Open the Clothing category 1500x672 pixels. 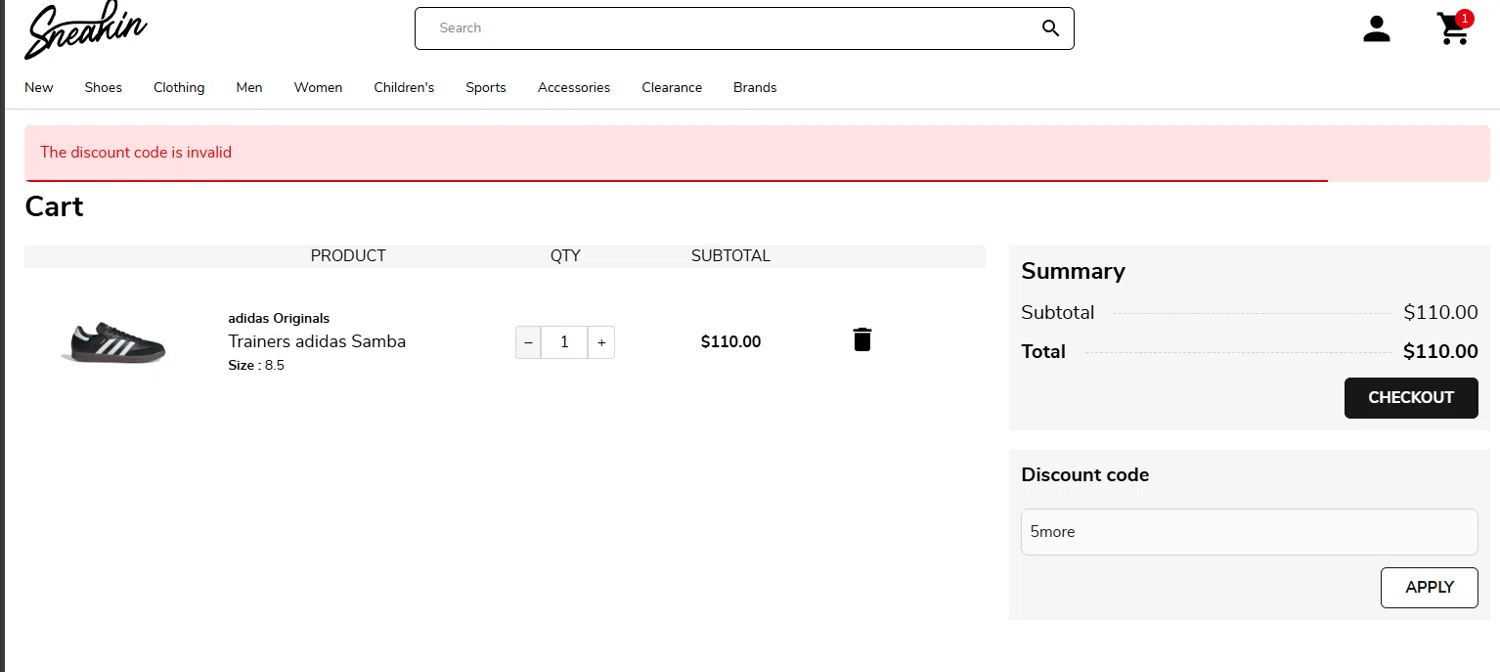(179, 88)
